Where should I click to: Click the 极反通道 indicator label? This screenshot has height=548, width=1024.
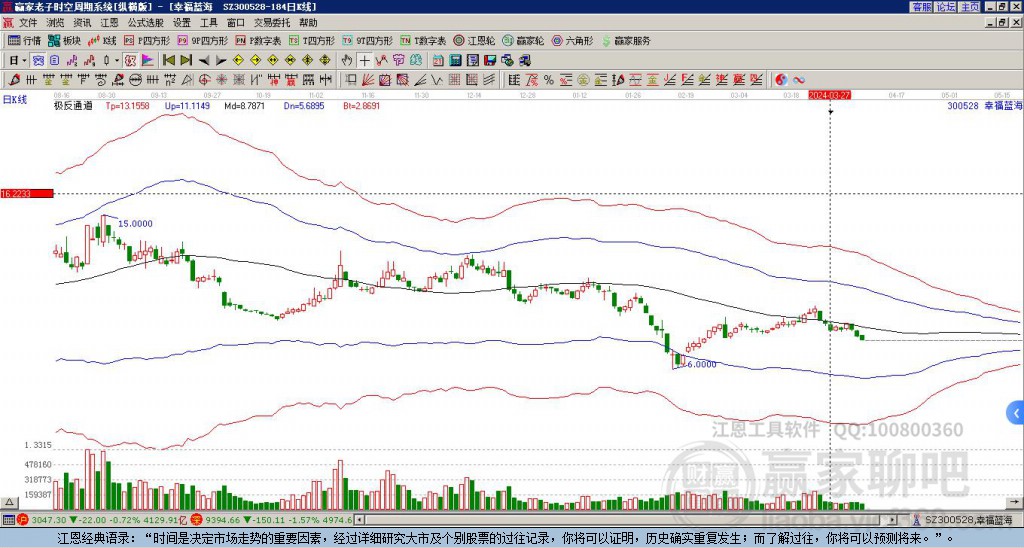point(73,105)
